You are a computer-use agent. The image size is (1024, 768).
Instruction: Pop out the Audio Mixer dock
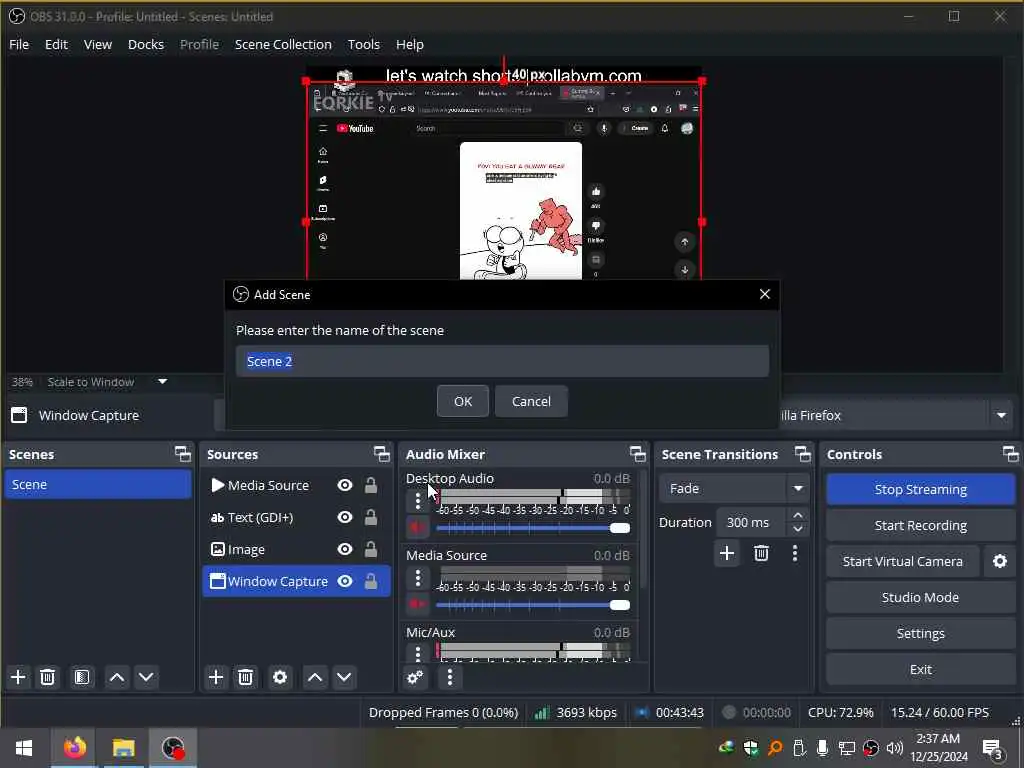[x=637, y=454]
